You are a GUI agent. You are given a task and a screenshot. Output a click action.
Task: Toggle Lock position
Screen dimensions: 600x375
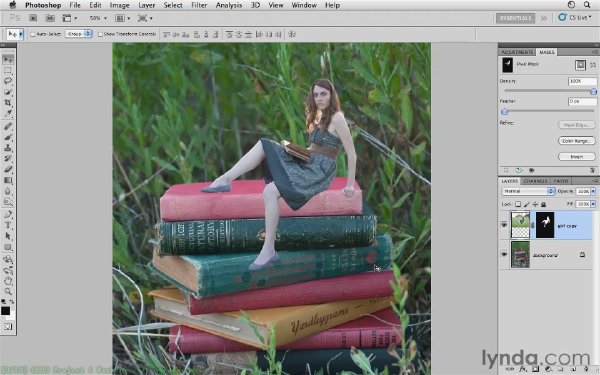535,204
